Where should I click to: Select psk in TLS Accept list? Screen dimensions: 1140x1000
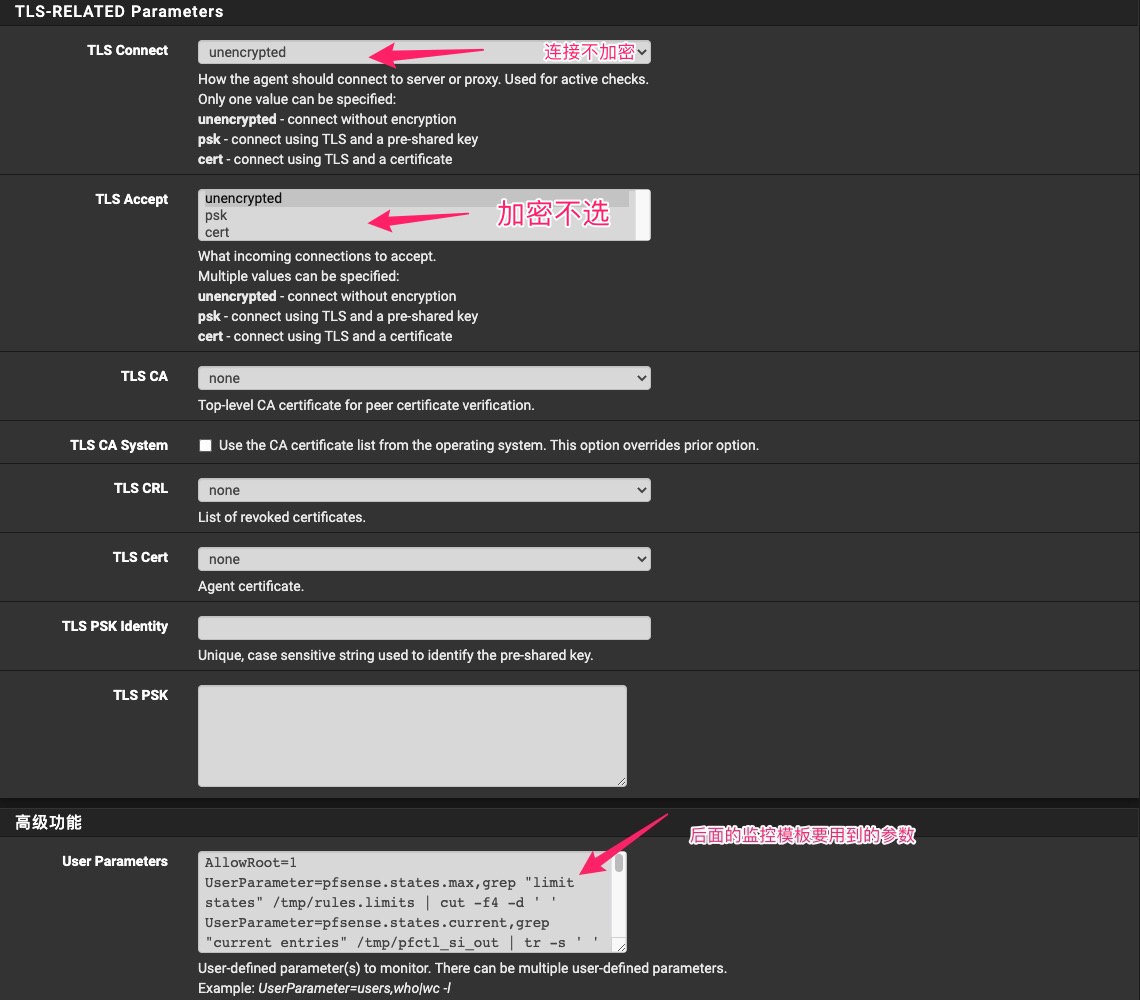pyautogui.click(x=216, y=215)
